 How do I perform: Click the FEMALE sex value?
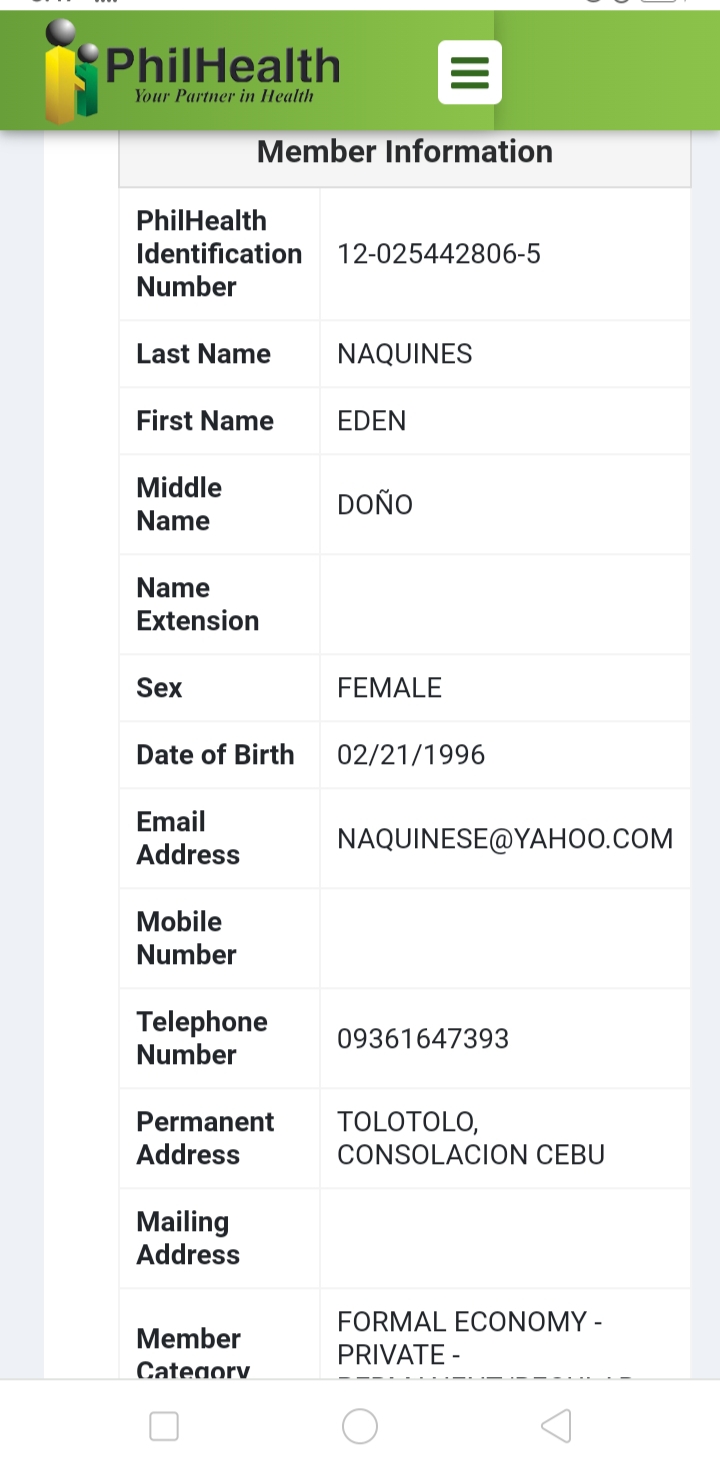click(x=390, y=688)
